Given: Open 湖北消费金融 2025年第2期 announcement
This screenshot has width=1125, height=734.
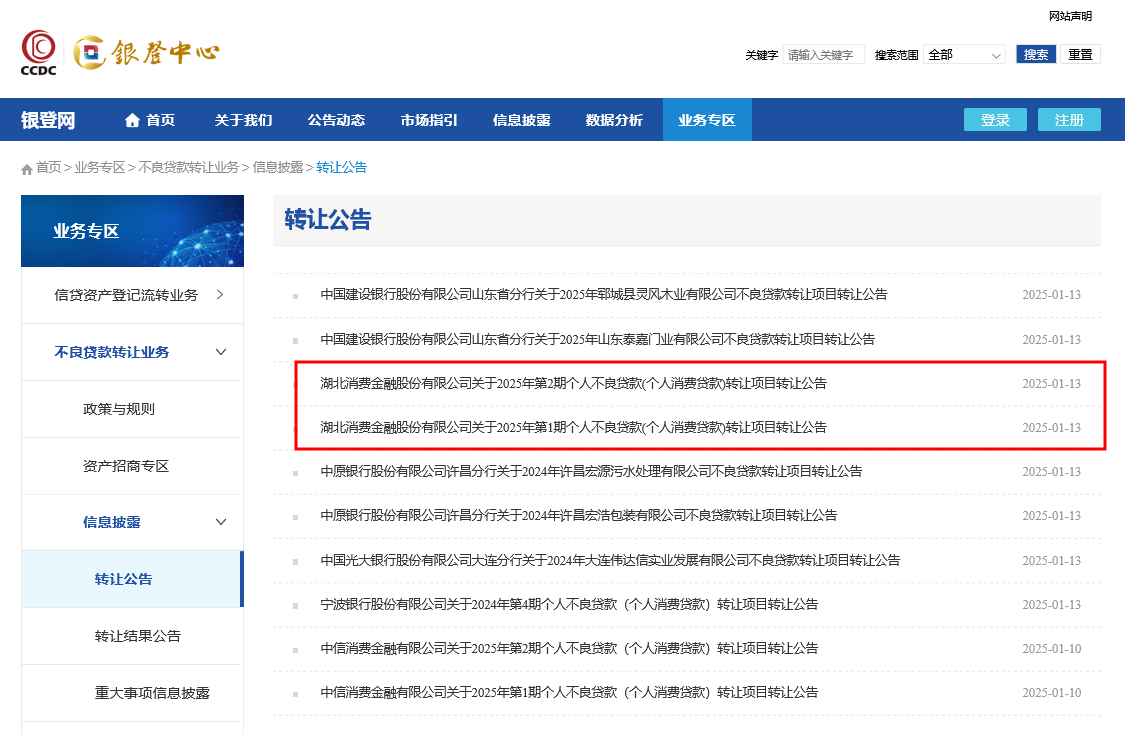Looking at the screenshot, I should [x=573, y=383].
